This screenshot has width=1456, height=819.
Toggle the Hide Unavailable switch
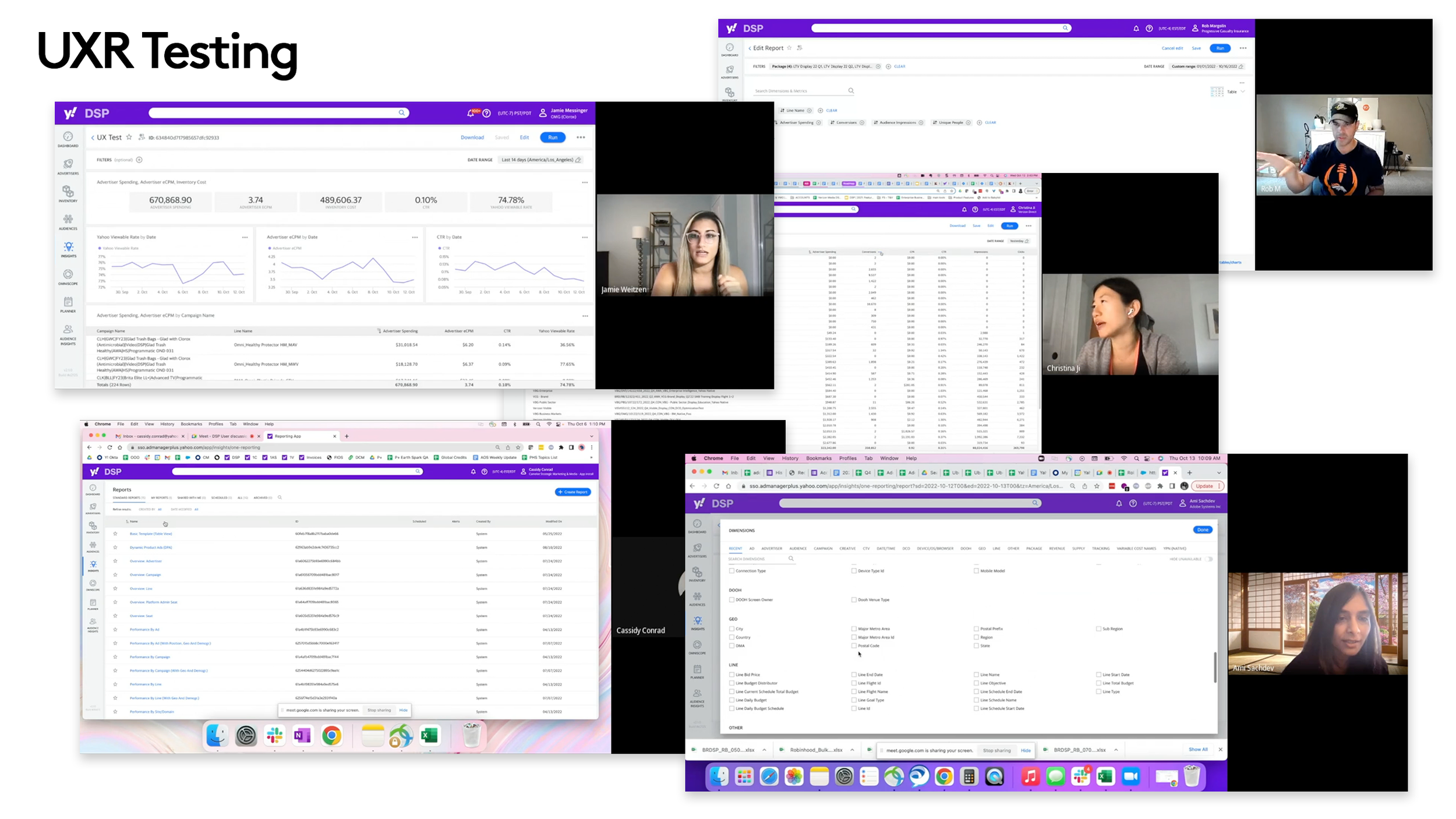(1209, 559)
